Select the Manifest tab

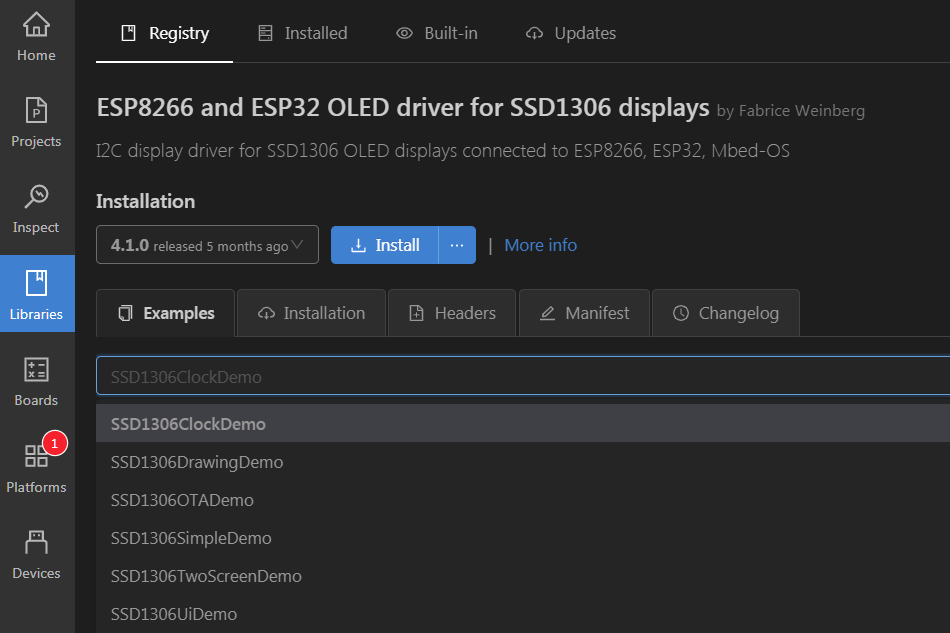point(585,313)
